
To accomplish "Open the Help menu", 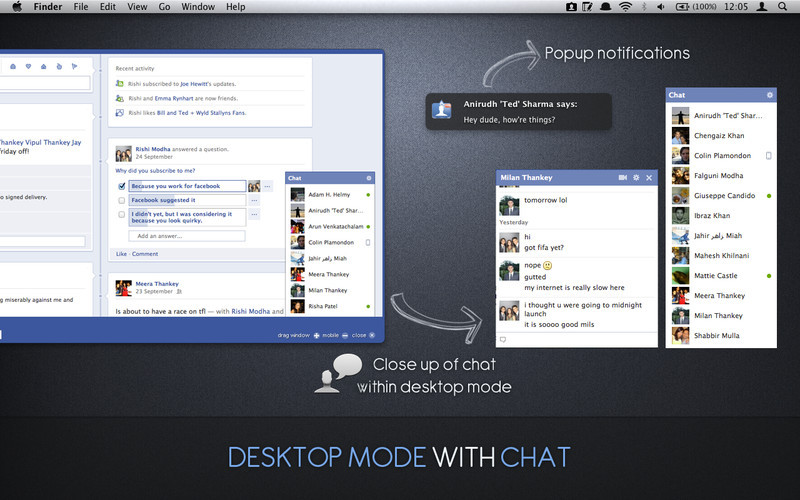I will 236,7.
